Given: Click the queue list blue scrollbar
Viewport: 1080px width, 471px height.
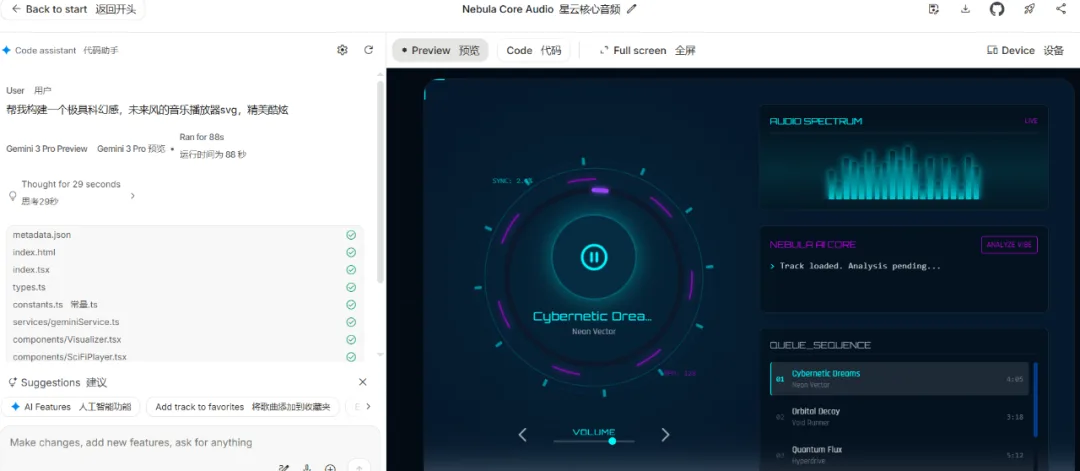Looking at the screenshot, I should (x=1035, y=399).
